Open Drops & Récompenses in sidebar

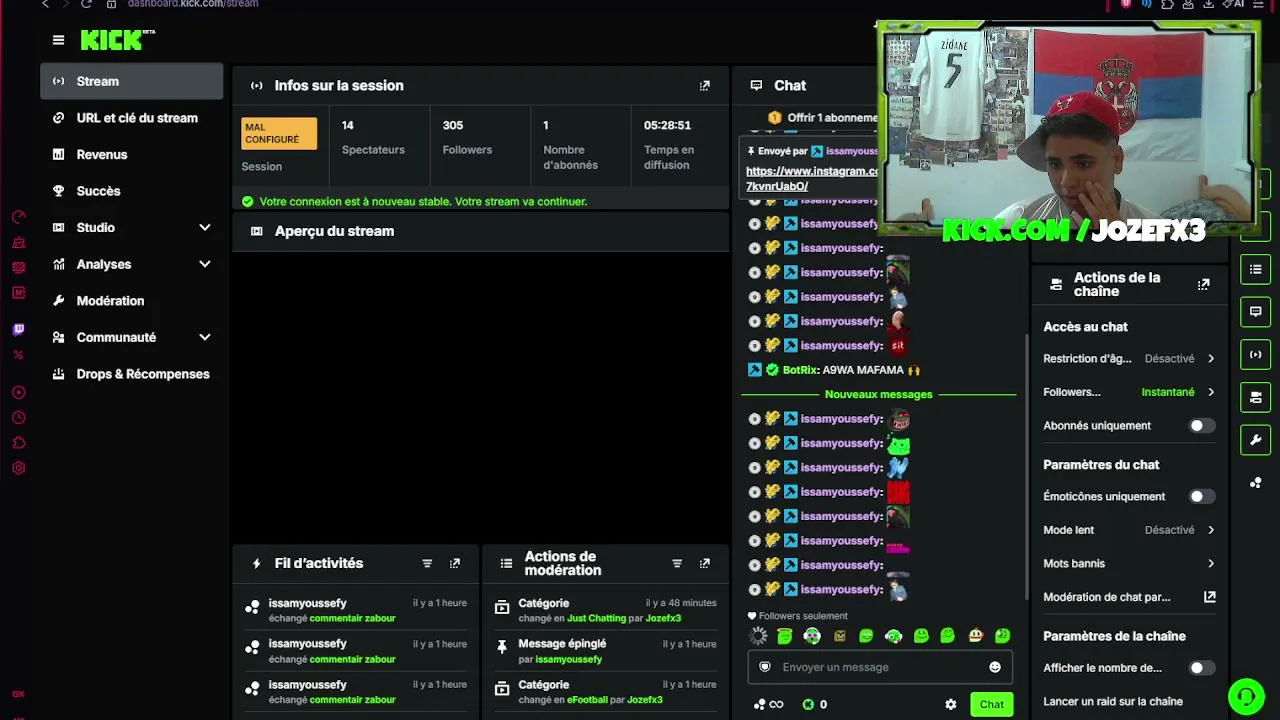[131, 374]
